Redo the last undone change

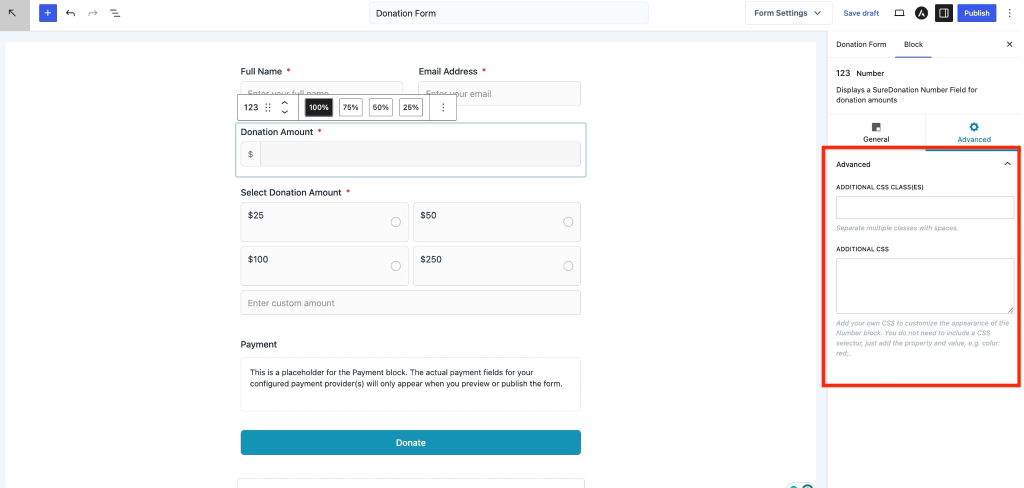93,13
